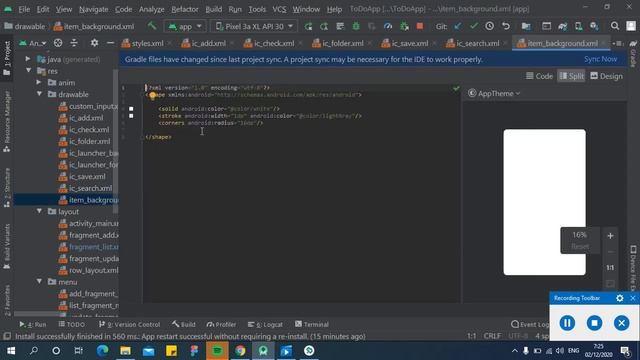Click the Git commit checkmark icon
This screenshot has width=640, height=360.
pyautogui.click(x=473, y=27)
